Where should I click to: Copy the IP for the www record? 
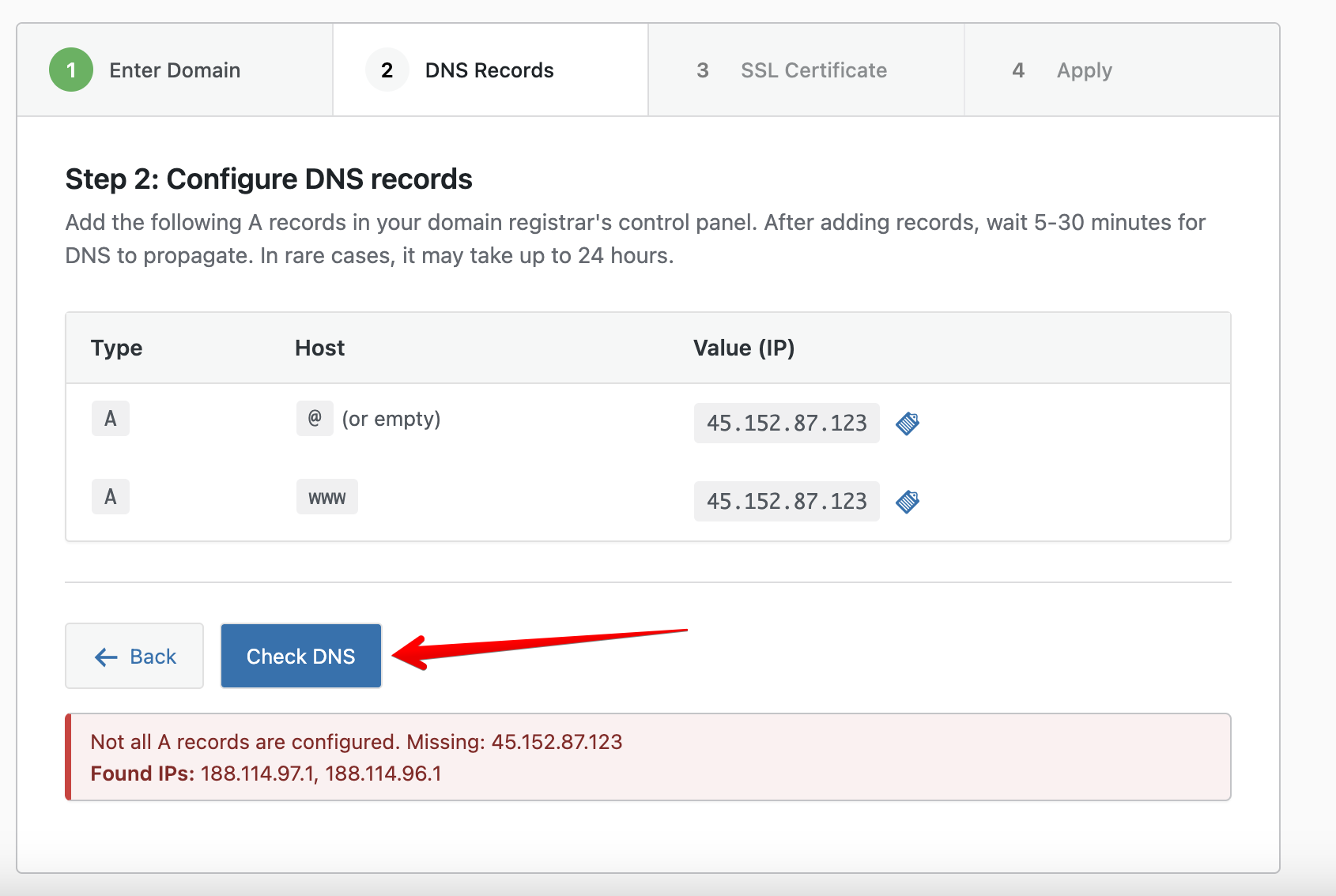[908, 500]
